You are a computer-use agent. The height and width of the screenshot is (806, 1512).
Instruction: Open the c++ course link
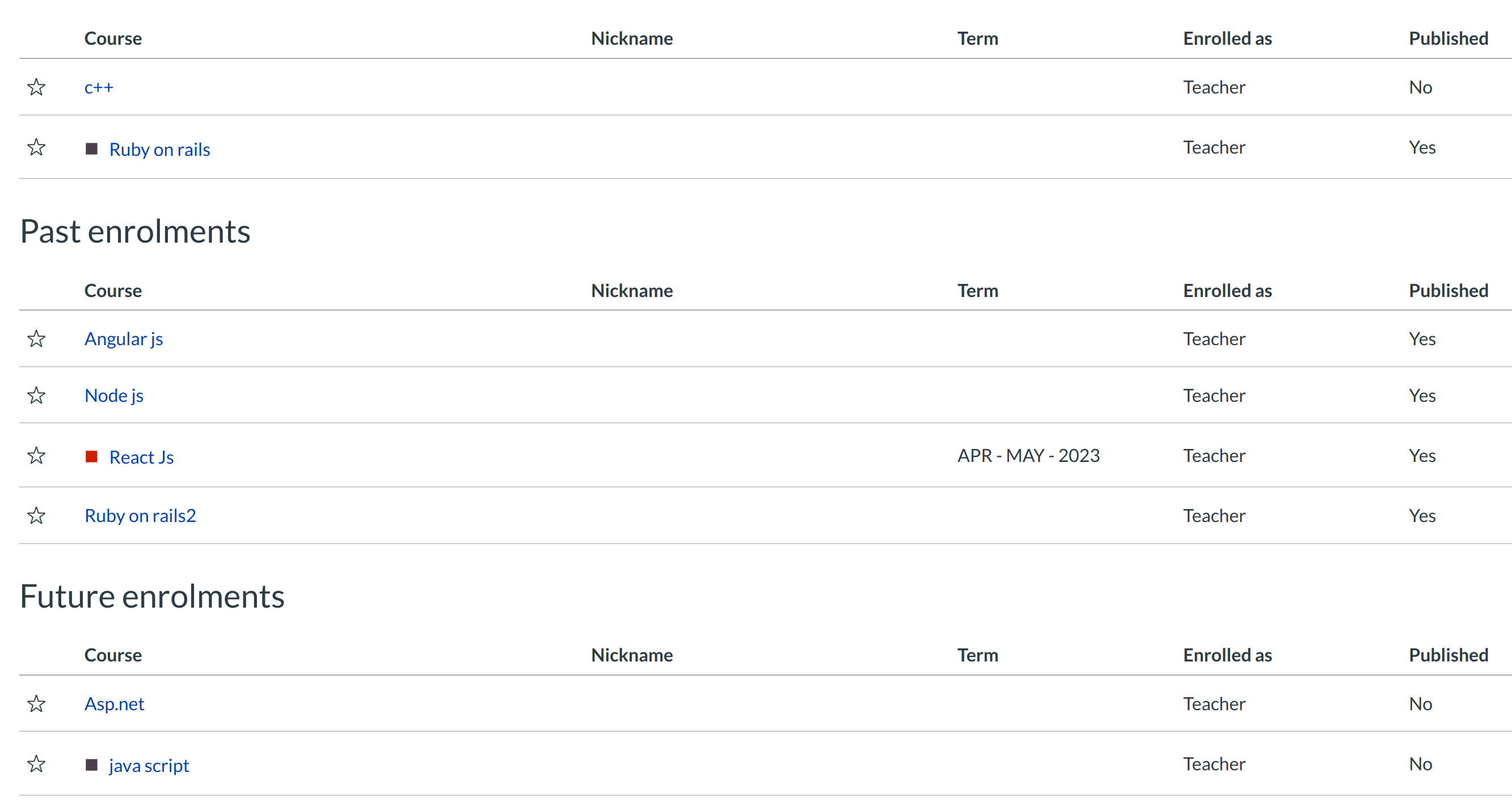point(99,87)
